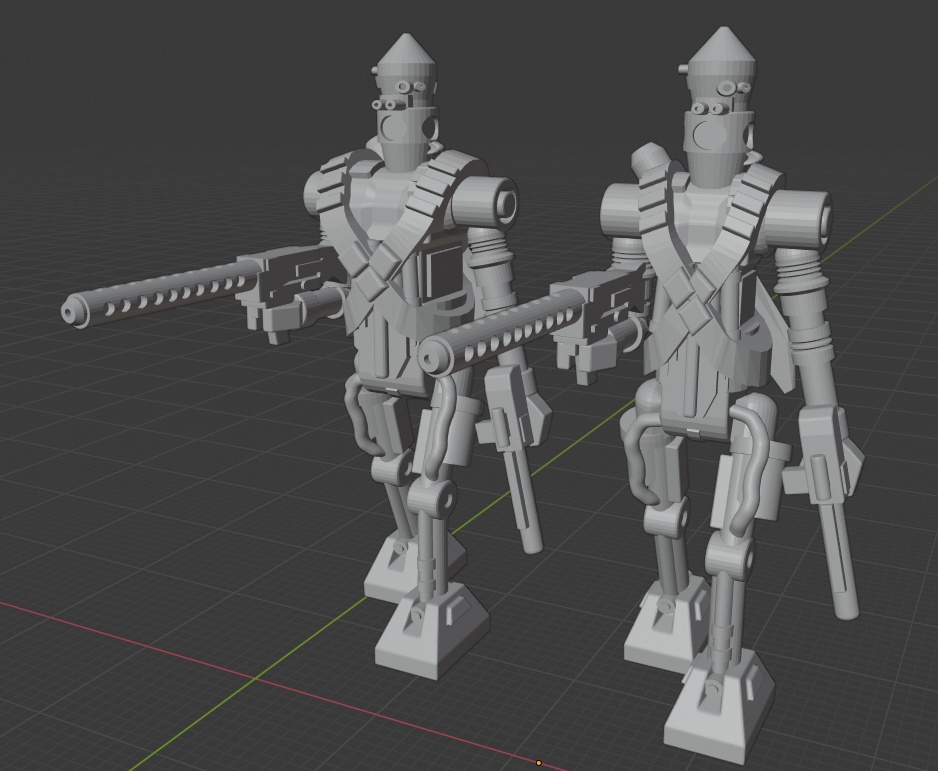Select the left robot's front knee joint
The height and width of the screenshot is (771, 938).
point(434,498)
